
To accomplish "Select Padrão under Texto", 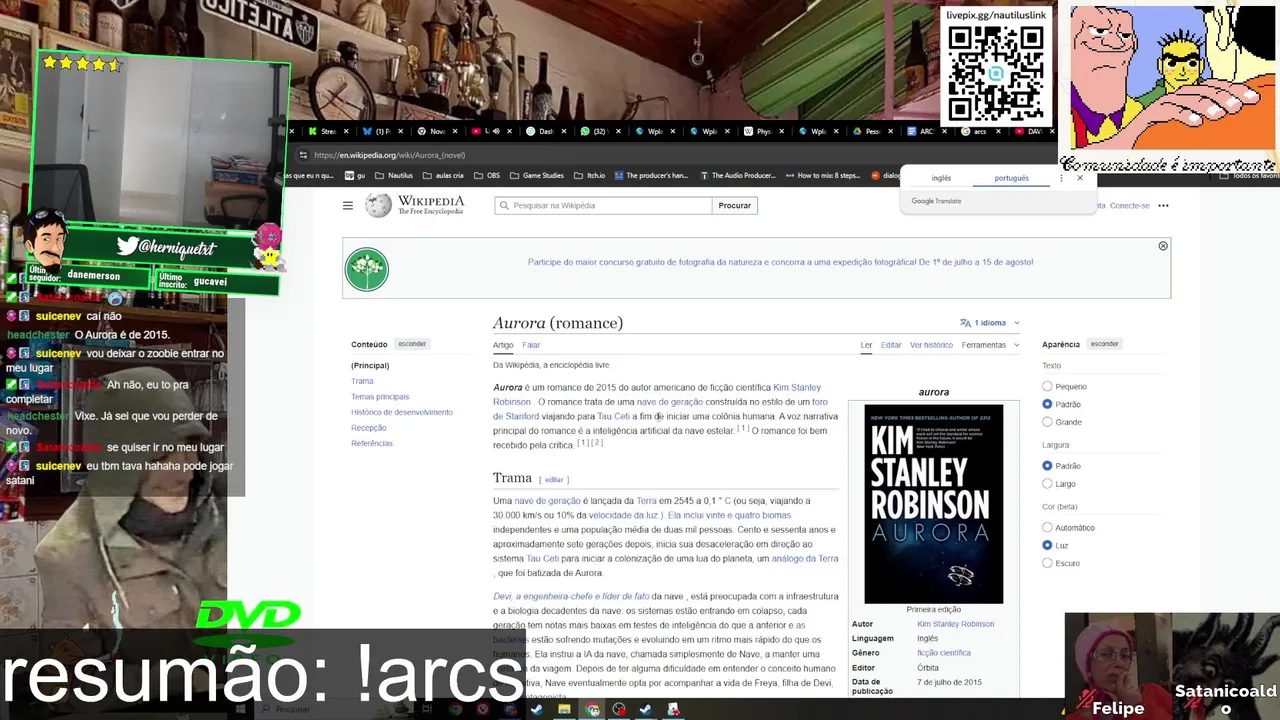I will tap(1047, 404).
